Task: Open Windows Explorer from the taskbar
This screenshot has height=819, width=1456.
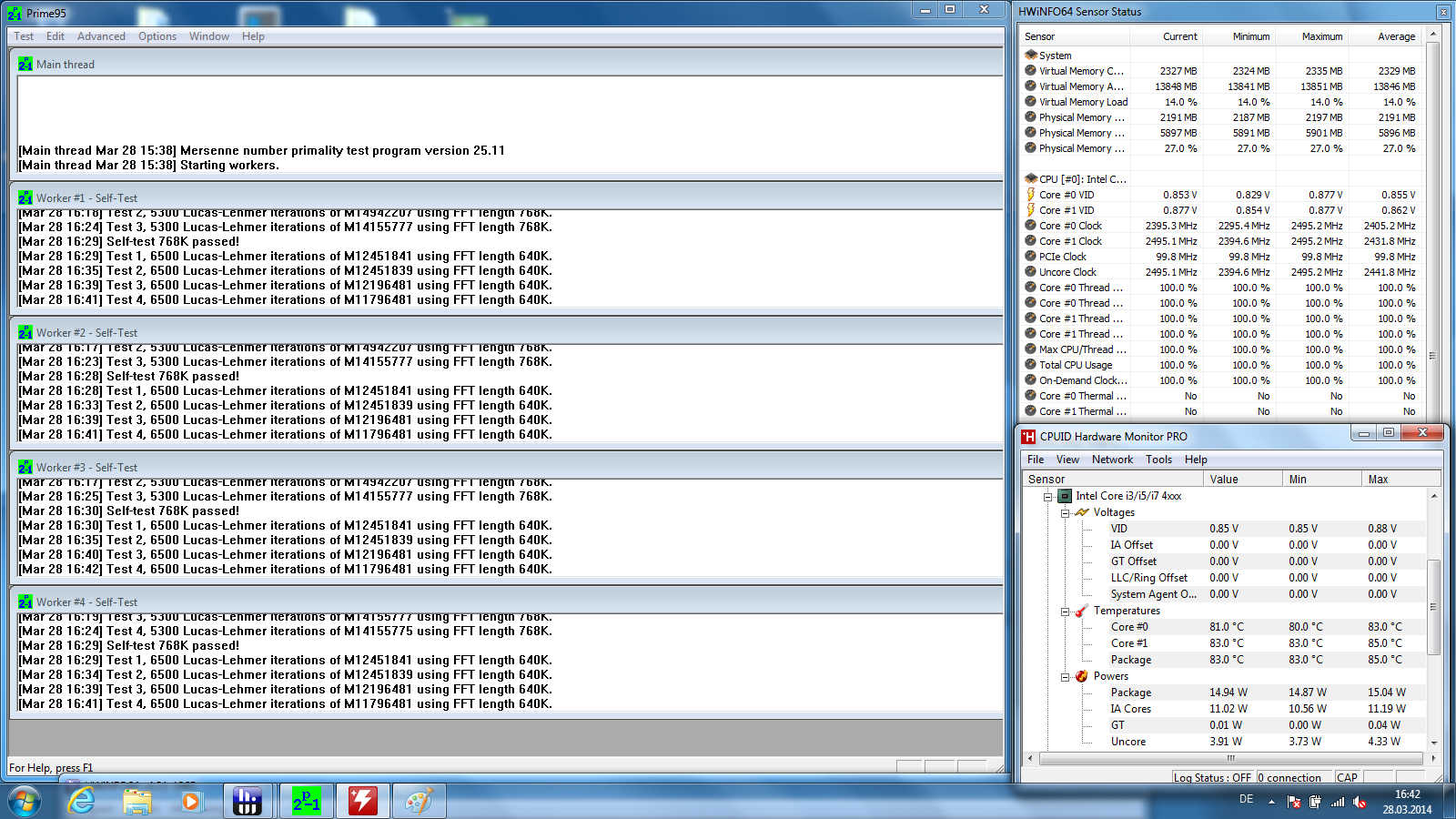Action: pyautogui.click(x=137, y=802)
